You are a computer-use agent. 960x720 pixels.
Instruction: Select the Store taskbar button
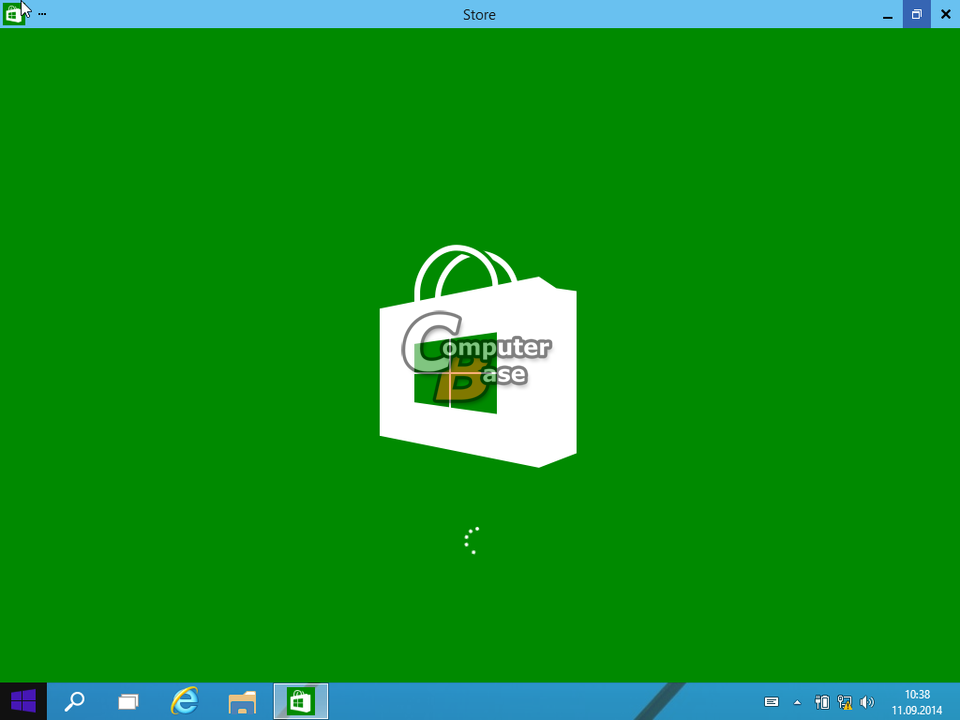[x=300, y=701]
